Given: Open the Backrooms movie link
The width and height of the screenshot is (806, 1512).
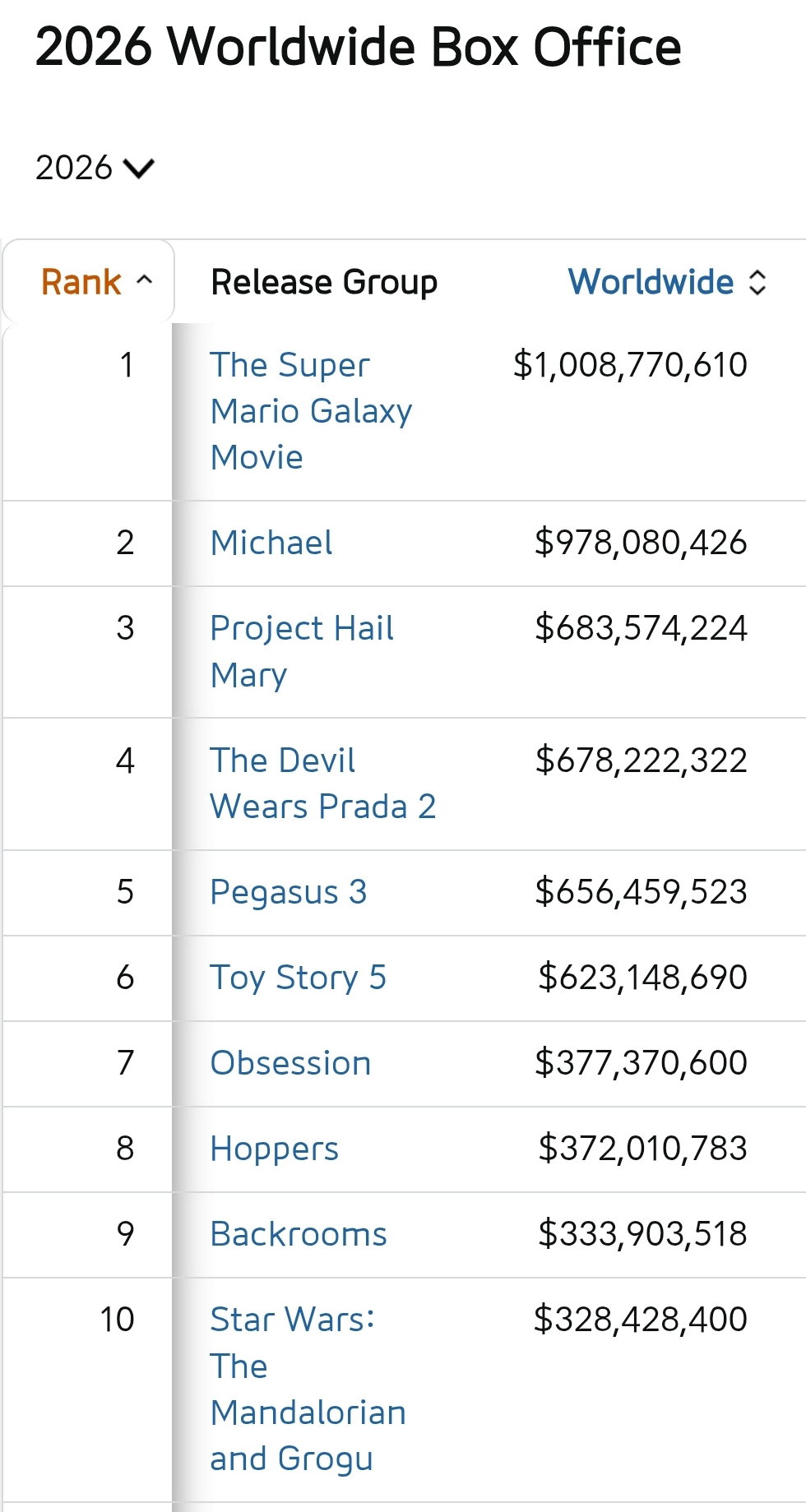Looking at the screenshot, I should click(299, 1234).
